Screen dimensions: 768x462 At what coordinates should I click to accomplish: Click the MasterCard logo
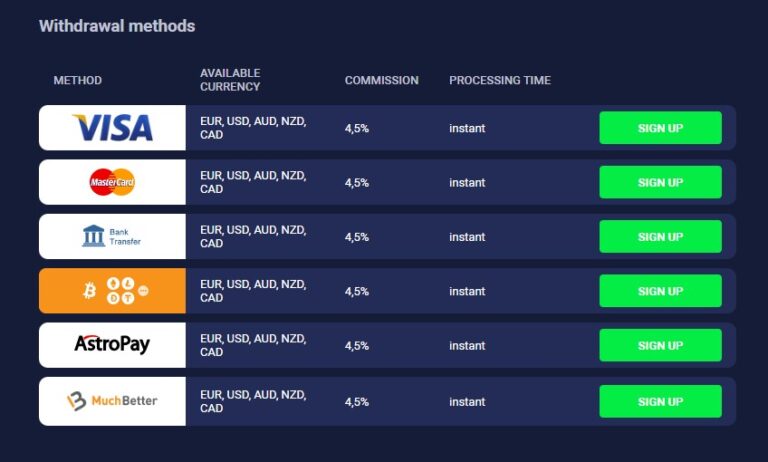click(112, 182)
